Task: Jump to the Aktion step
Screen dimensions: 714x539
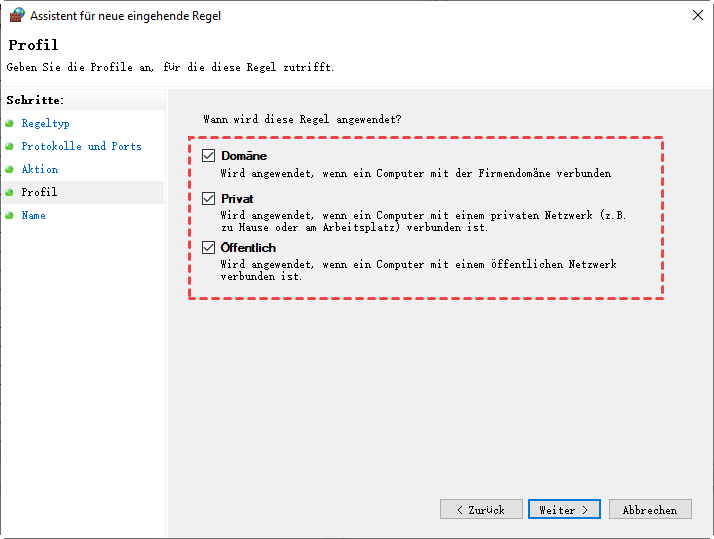Action: [x=40, y=169]
